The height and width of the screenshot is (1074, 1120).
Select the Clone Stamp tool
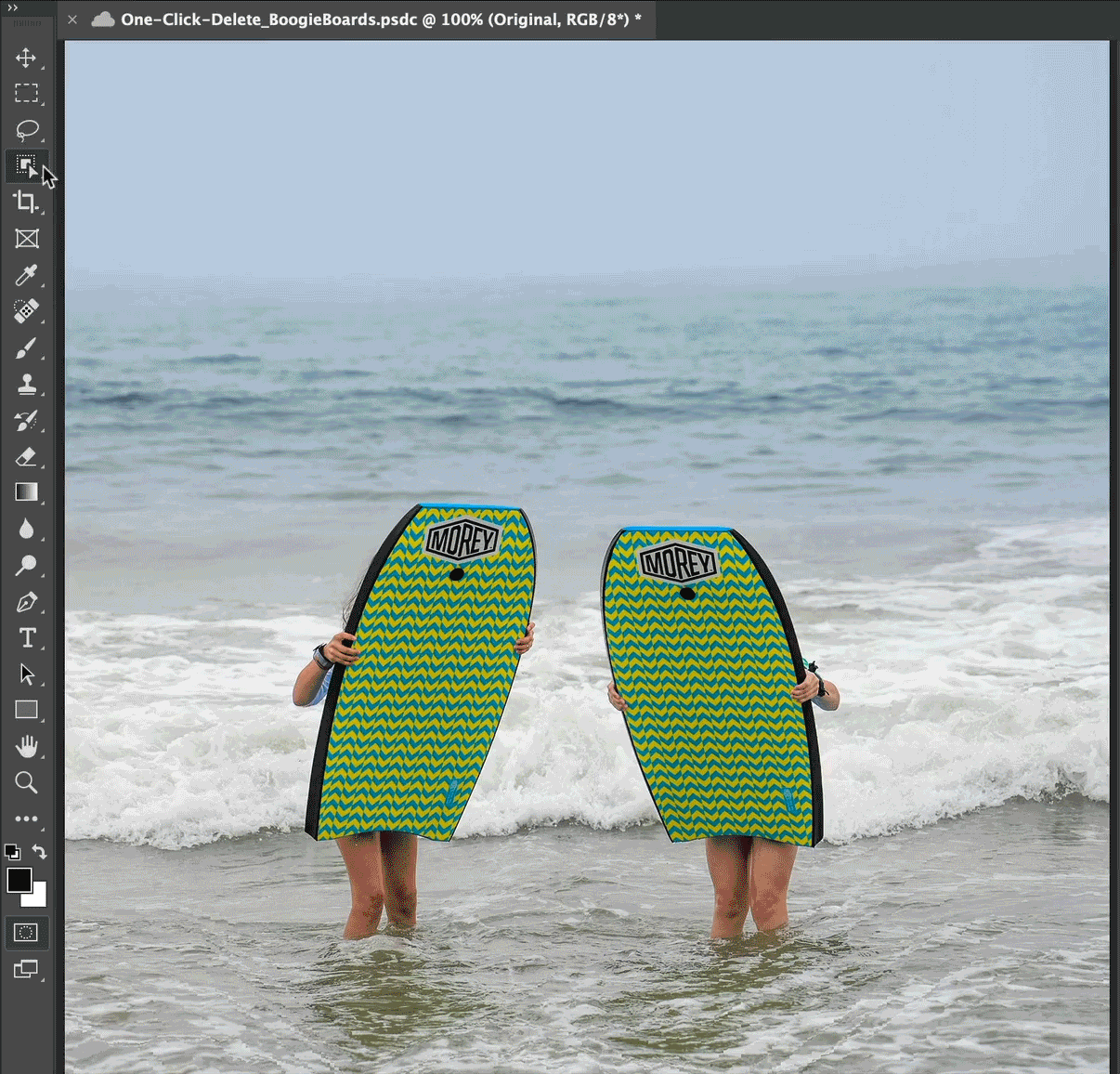(27, 385)
